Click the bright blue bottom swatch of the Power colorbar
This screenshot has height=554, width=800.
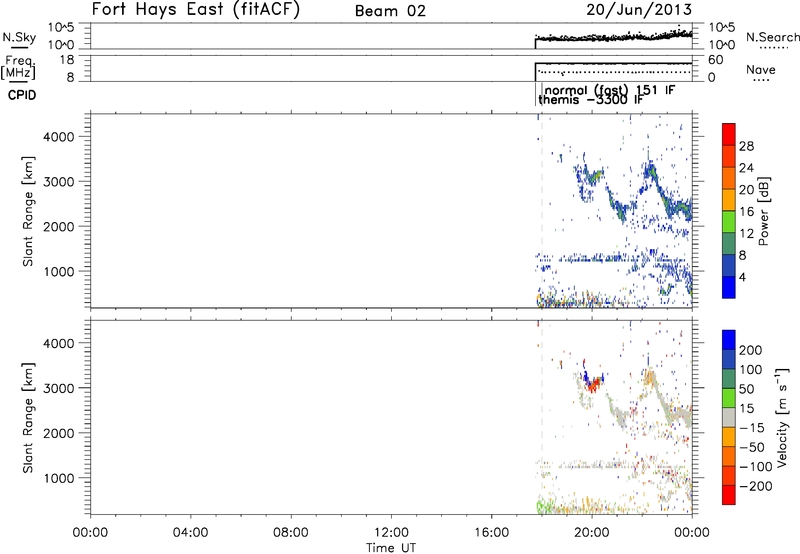[729, 287]
